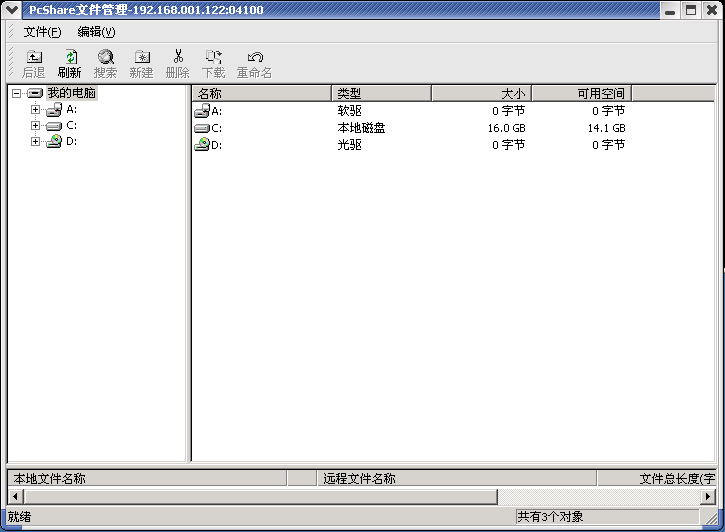Open the 文件(F) menu
This screenshot has height=532, width=725.
42,31
